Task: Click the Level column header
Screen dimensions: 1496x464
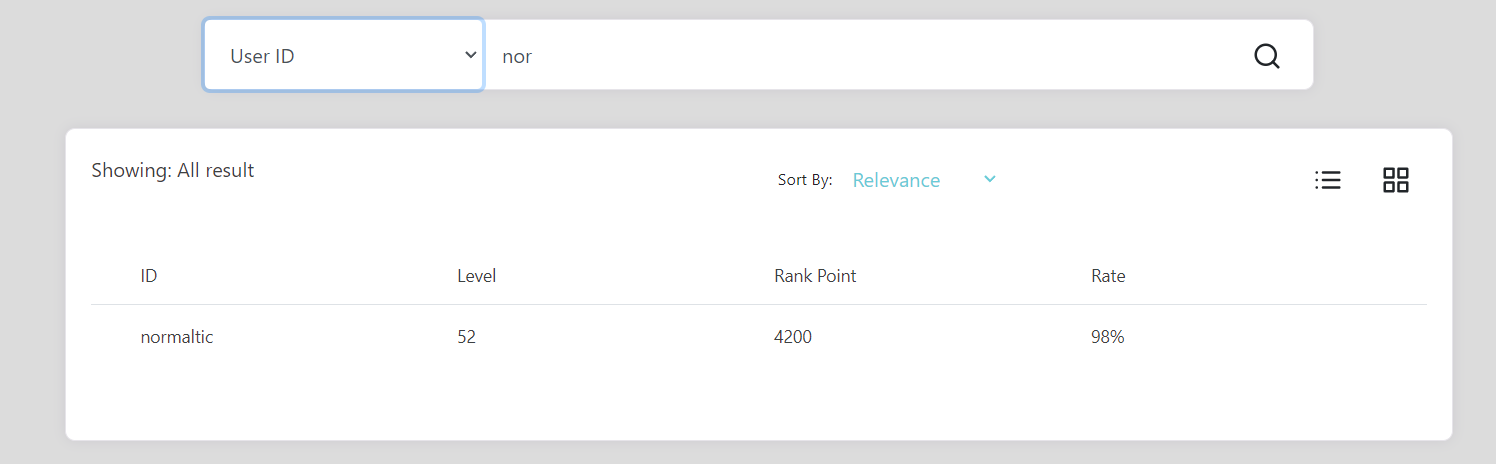Action: click(x=476, y=276)
